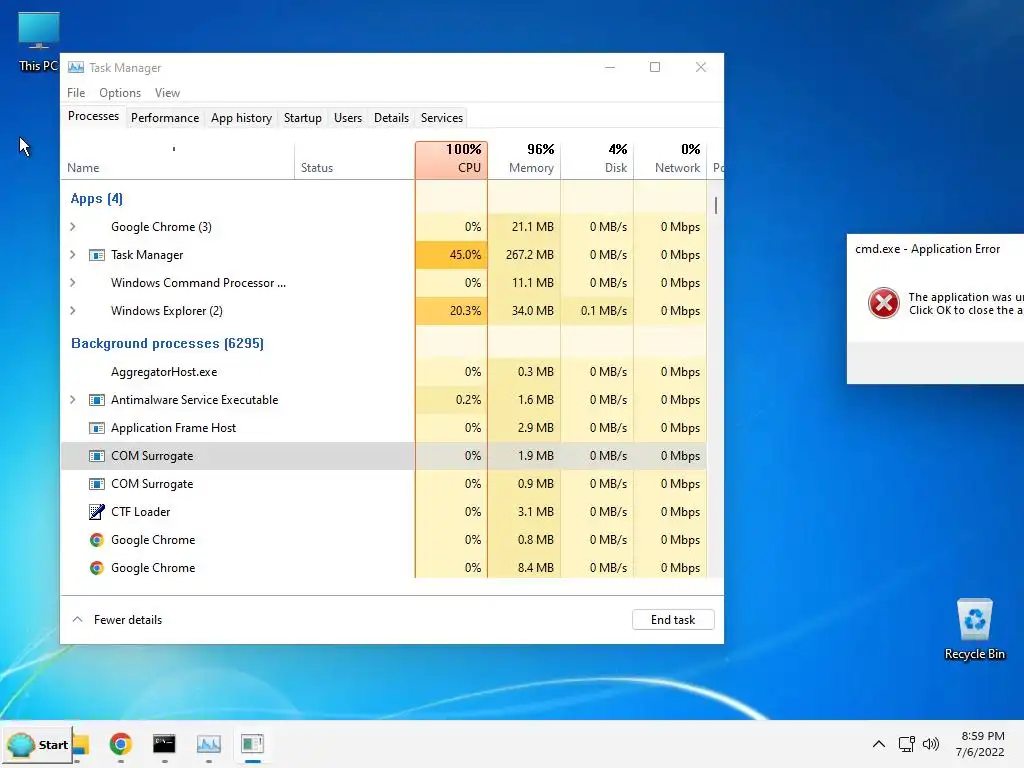Sort by the Disk column header

pos(598,159)
